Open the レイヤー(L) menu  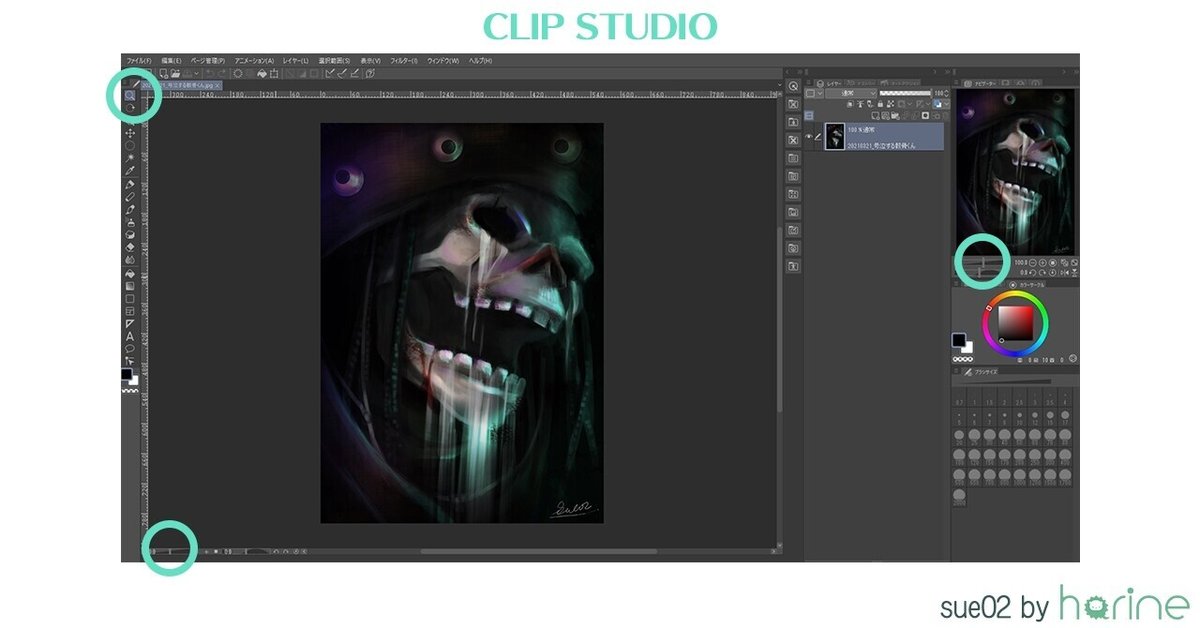tap(295, 61)
